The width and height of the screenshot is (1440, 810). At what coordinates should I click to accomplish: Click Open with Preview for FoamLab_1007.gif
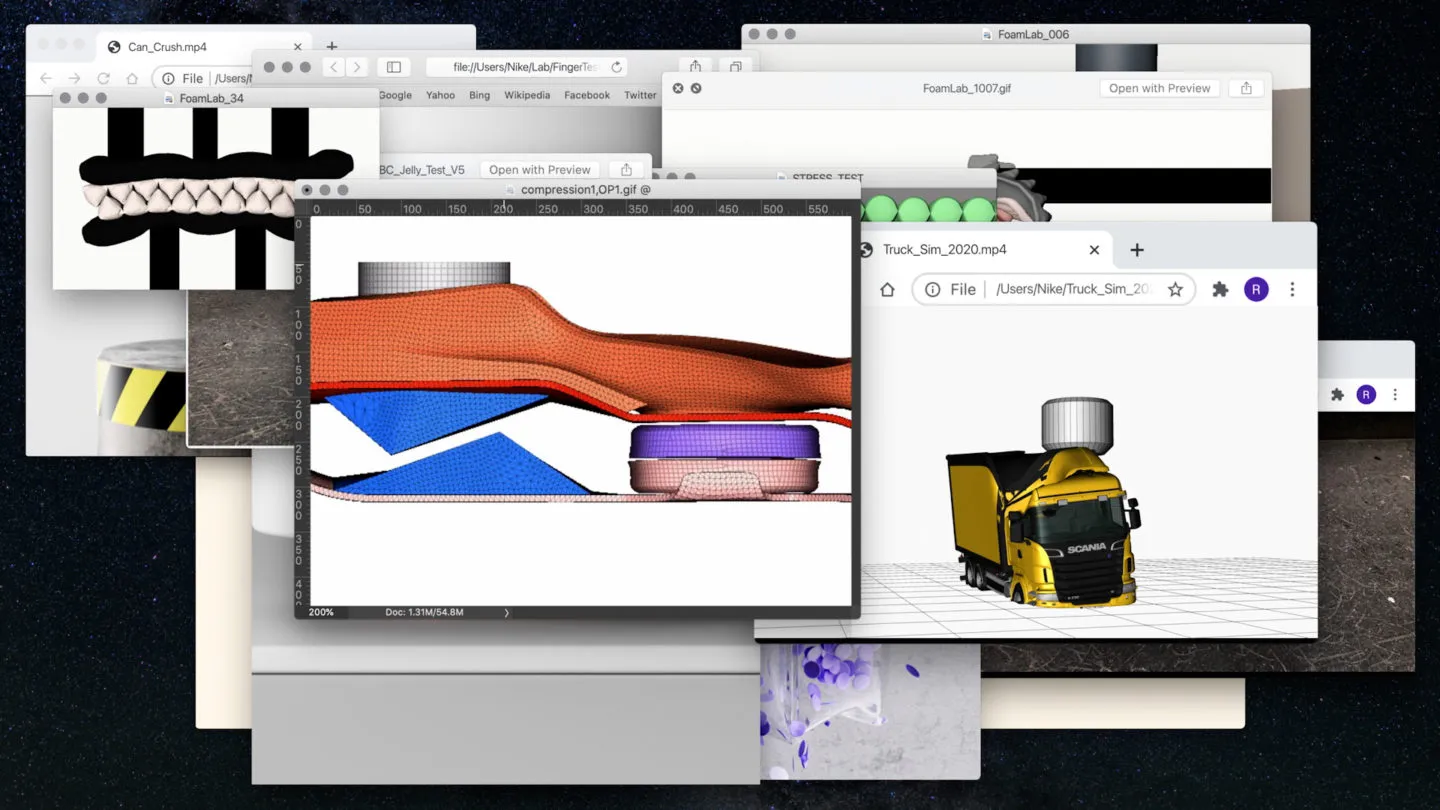1160,88
